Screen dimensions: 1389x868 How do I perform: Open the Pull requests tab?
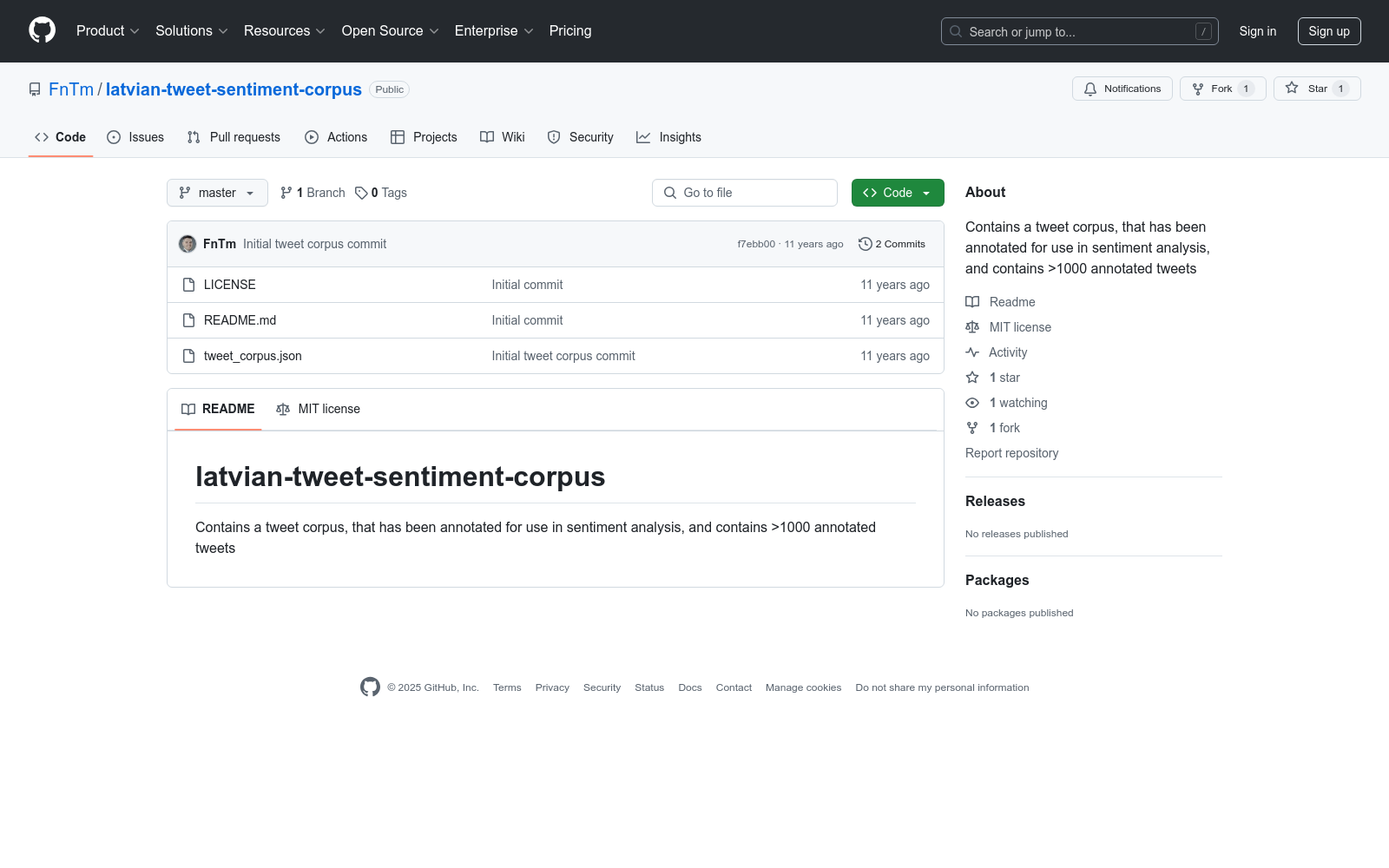pos(234,137)
